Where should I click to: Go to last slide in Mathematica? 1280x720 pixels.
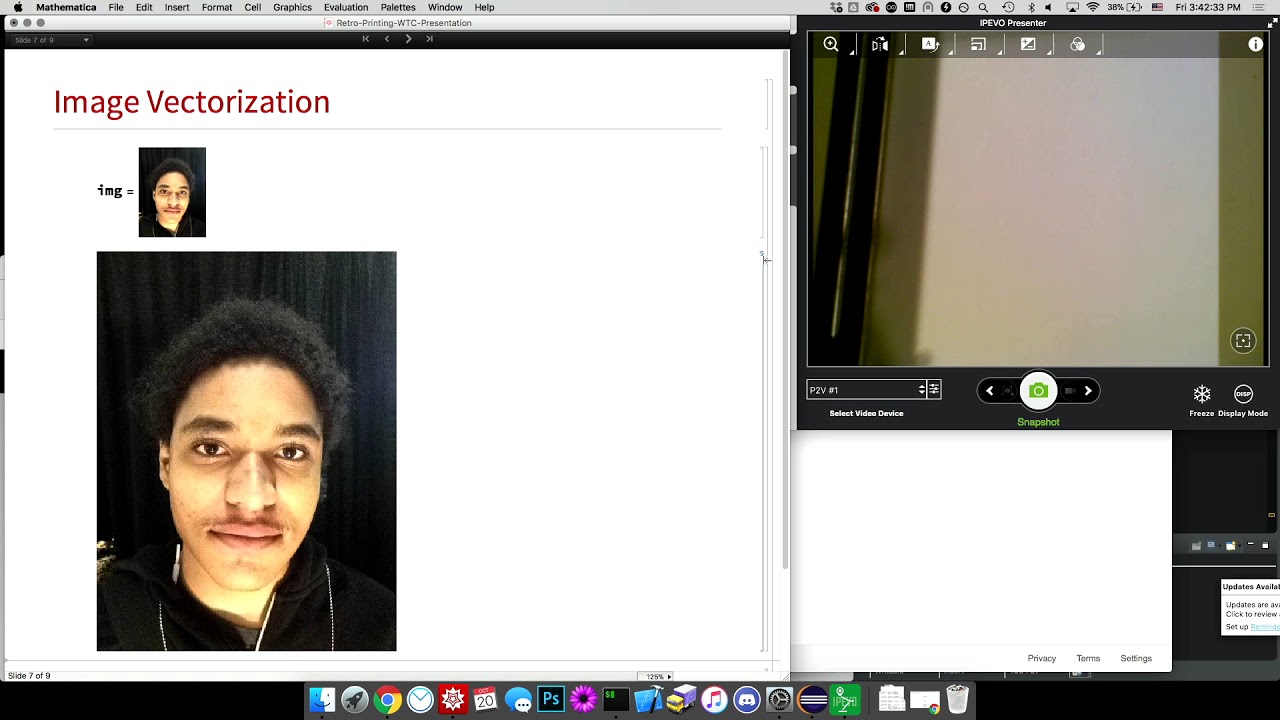(429, 39)
